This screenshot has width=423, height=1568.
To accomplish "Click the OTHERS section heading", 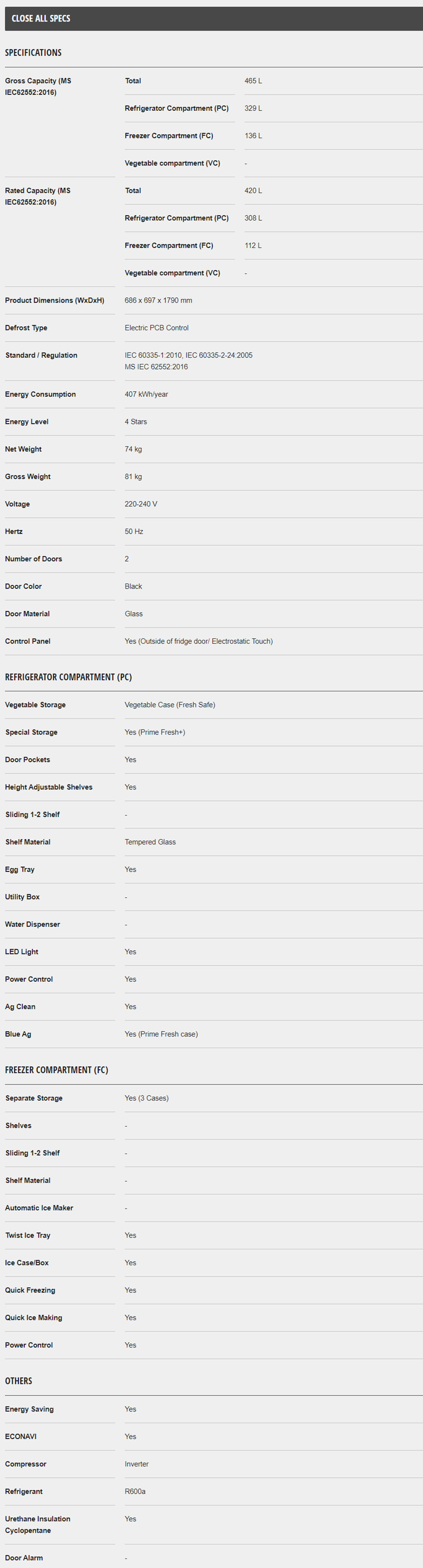I will [18, 1381].
